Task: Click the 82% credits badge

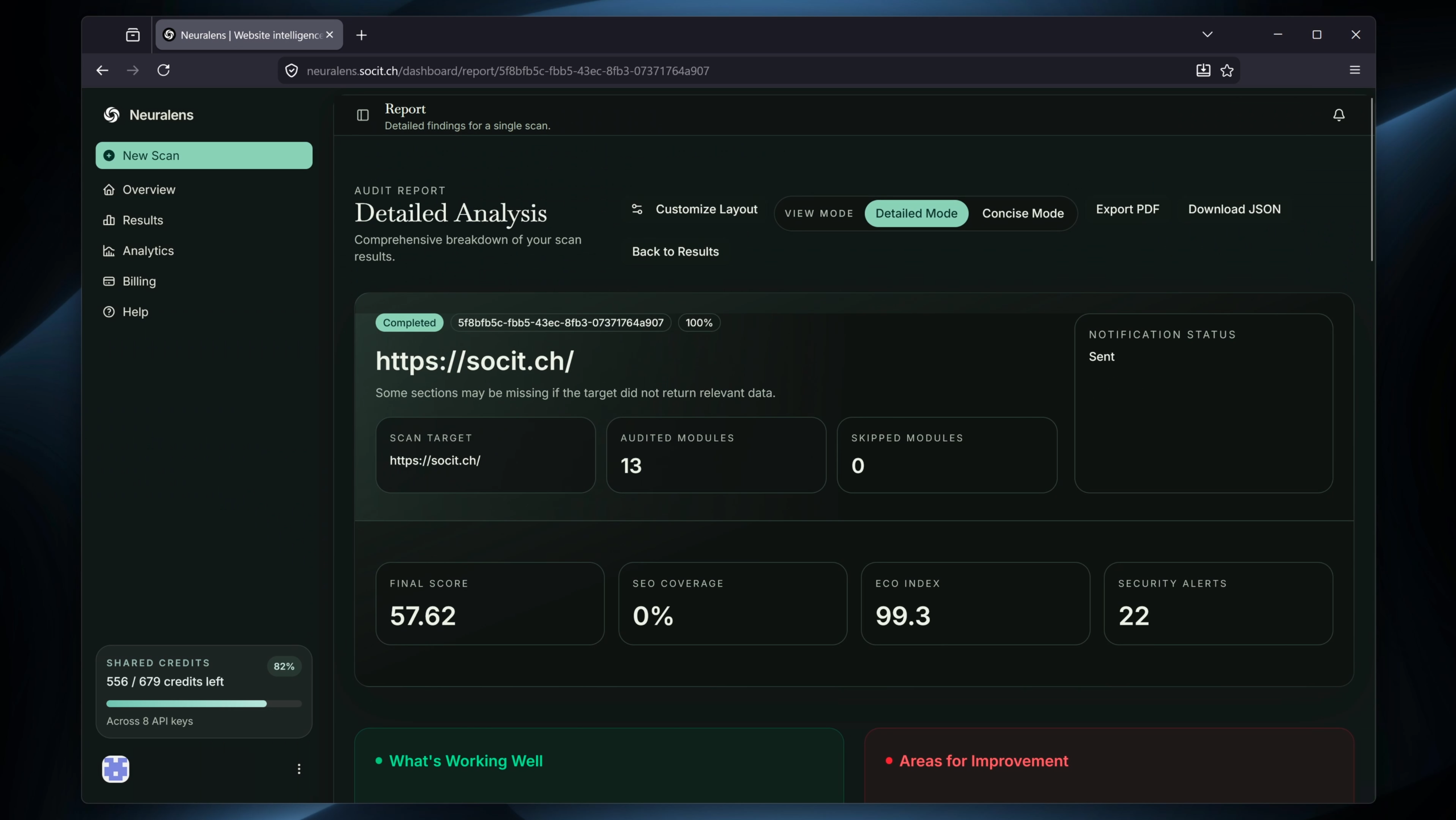Action: [284, 666]
